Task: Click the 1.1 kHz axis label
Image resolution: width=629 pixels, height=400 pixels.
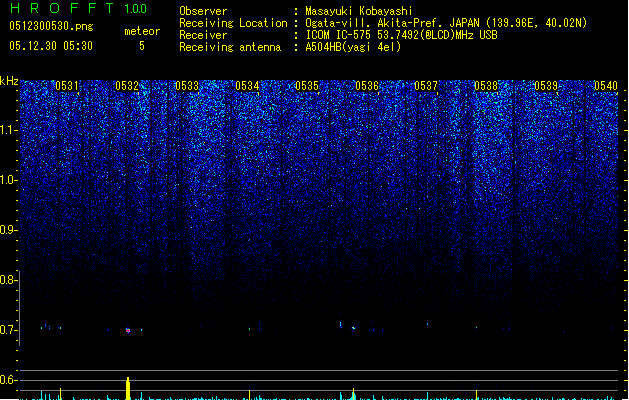Action: coord(9,130)
